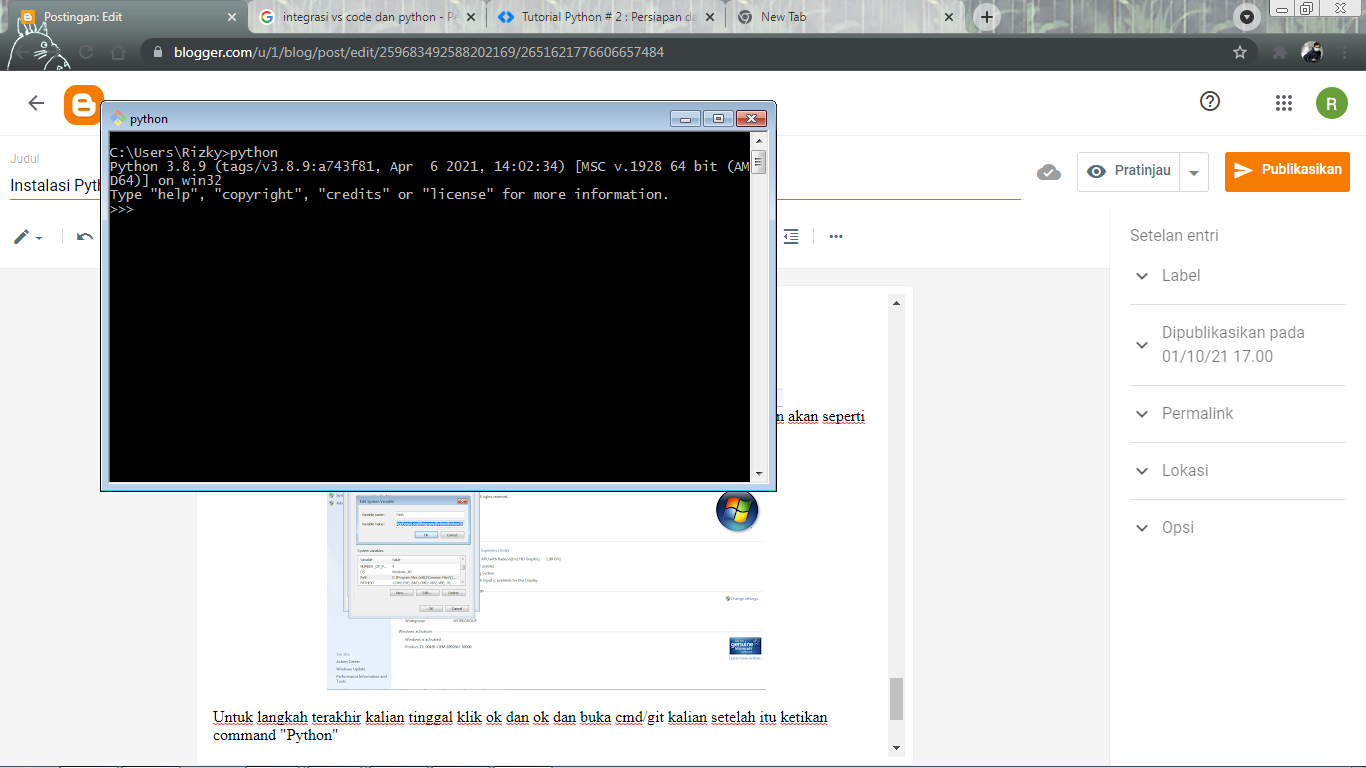
Task: Maximize the python console window
Action: [718, 118]
